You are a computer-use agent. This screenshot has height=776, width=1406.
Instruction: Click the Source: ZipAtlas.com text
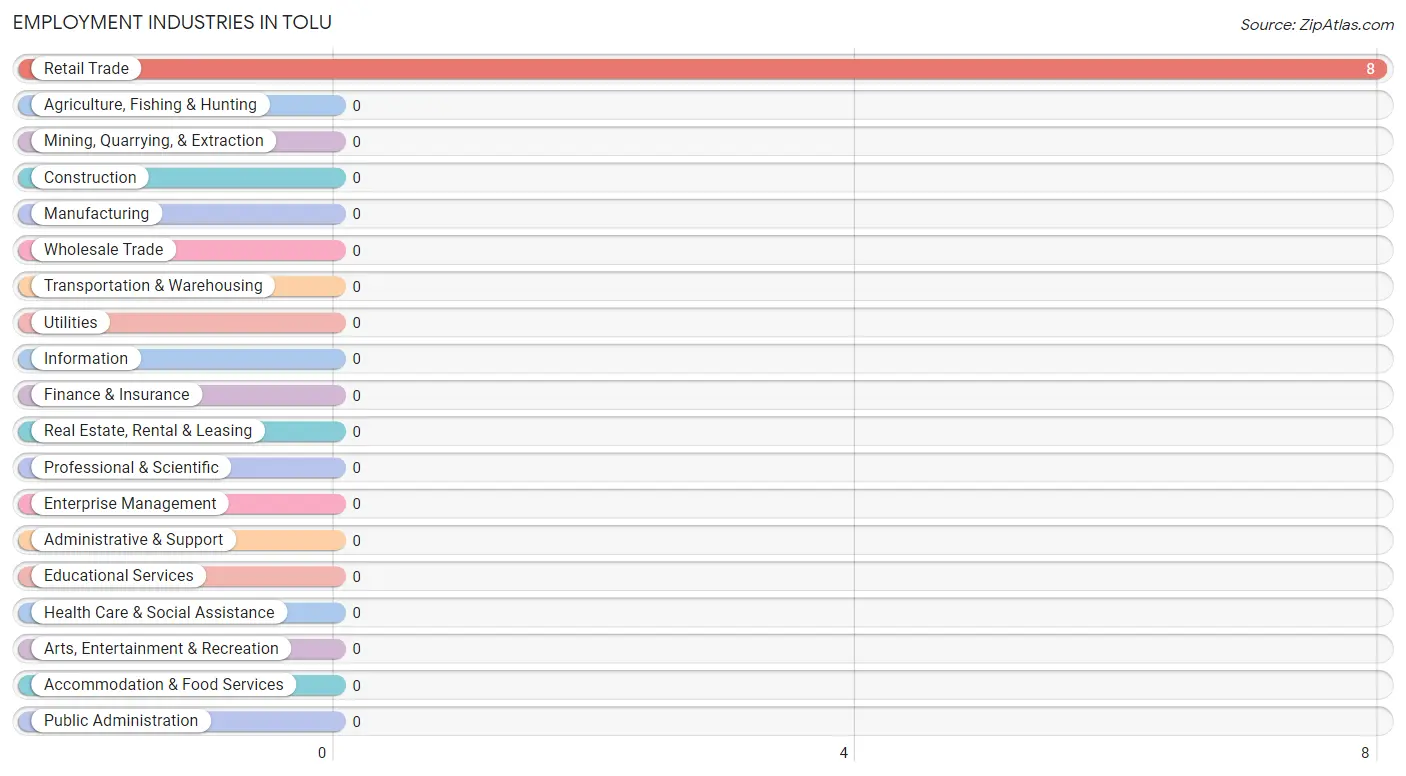point(1317,25)
